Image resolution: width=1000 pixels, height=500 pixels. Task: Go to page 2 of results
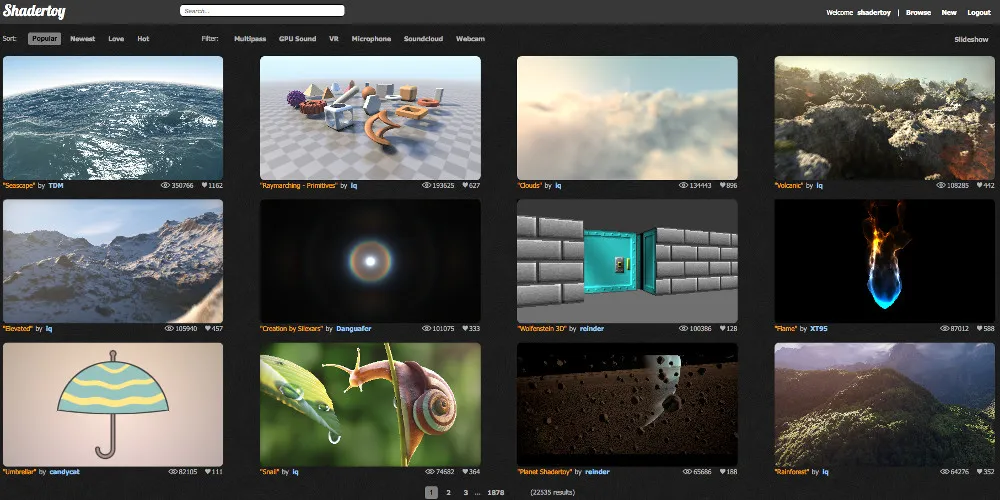448,492
